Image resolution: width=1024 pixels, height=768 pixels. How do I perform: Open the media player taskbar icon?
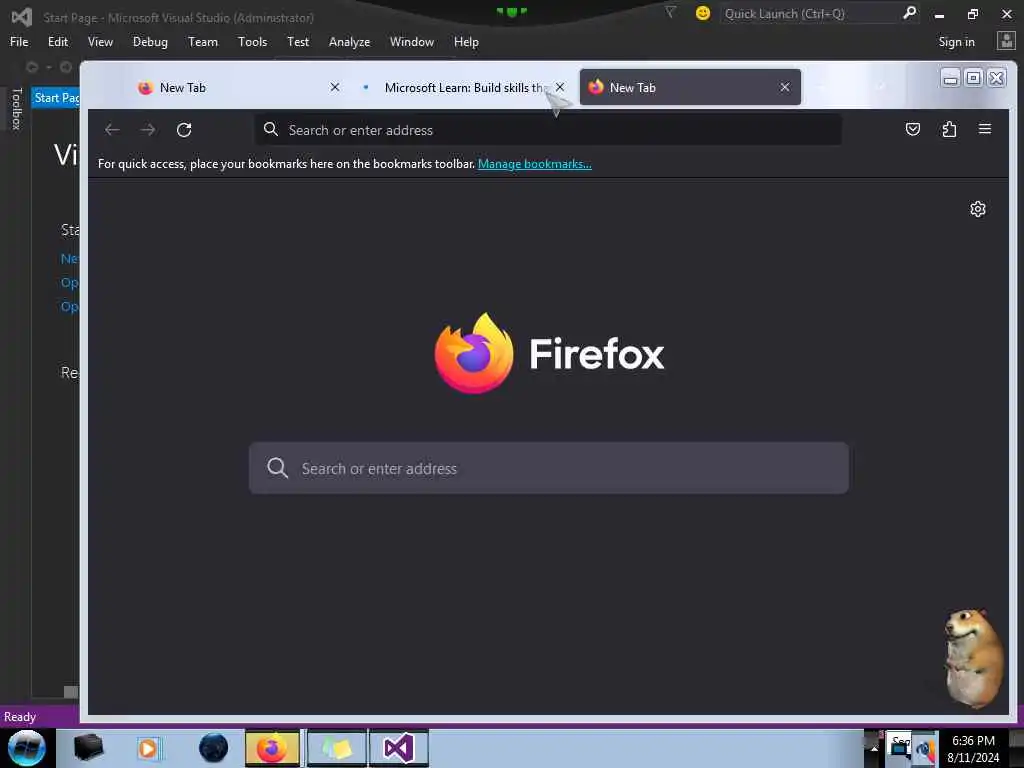148,748
